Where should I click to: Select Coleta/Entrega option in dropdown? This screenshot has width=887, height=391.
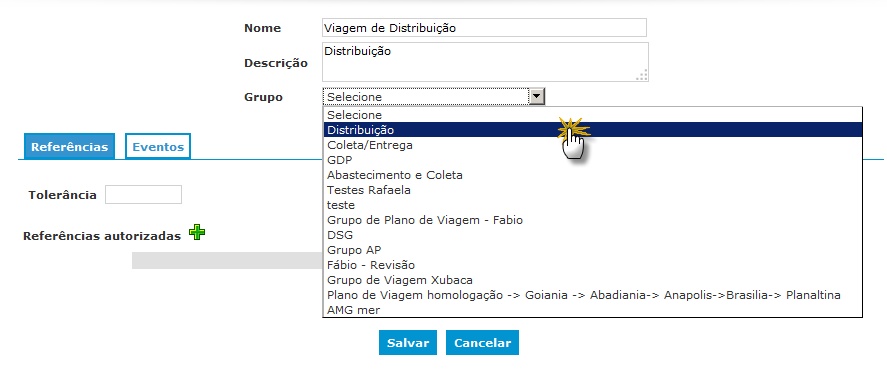point(592,145)
